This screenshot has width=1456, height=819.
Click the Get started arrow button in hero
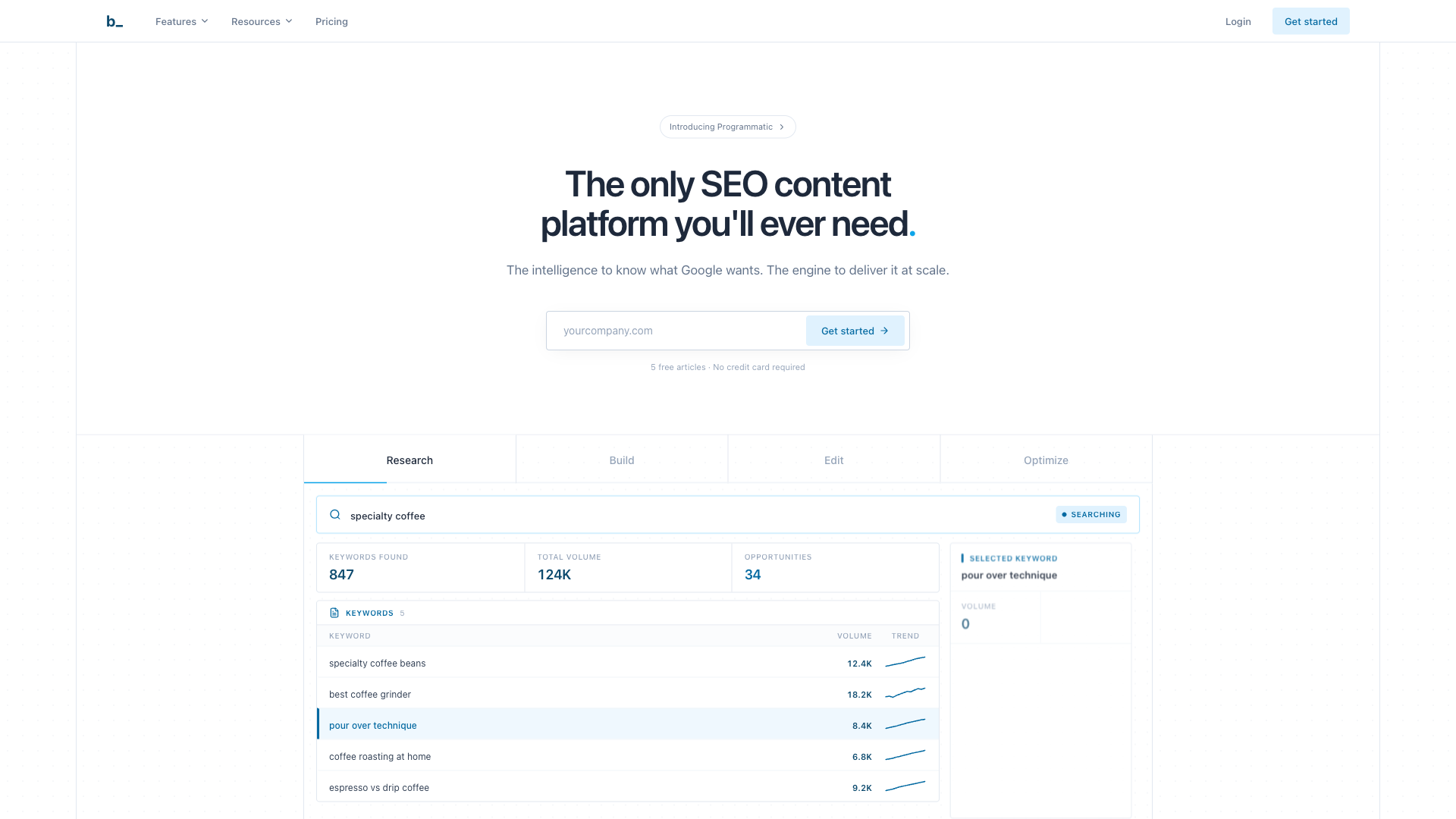click(855, 331)
